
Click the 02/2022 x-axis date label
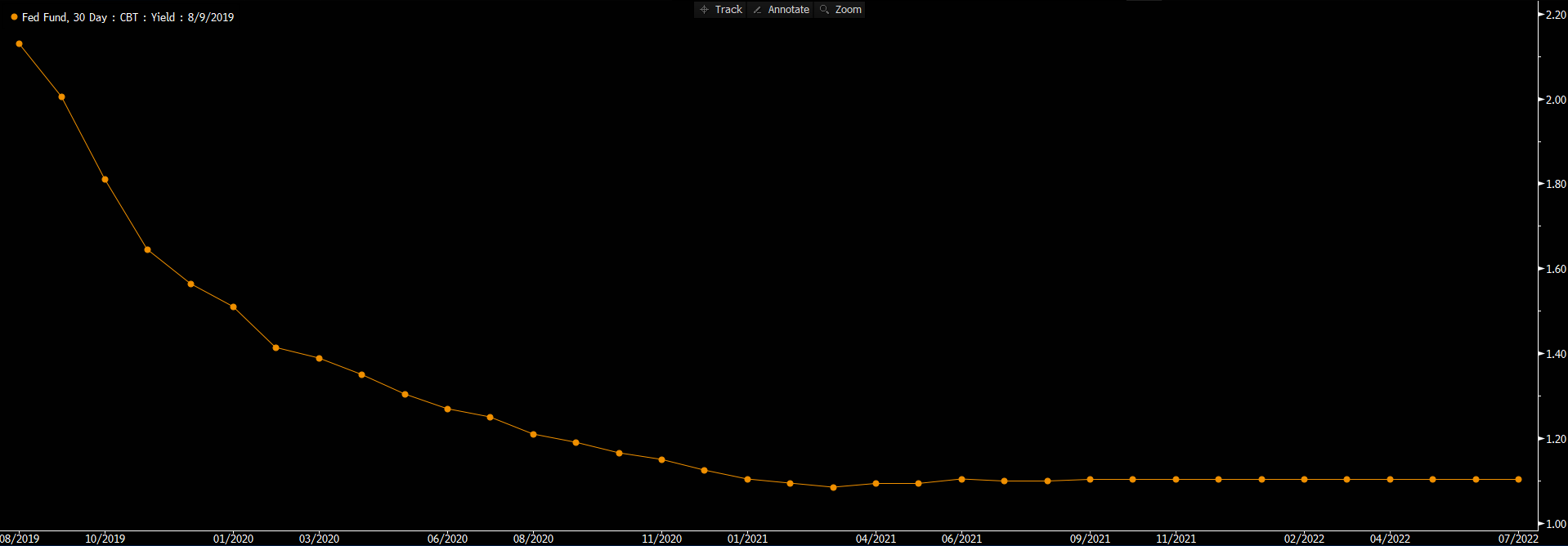pyautogui.click(x=1304, y=539)
